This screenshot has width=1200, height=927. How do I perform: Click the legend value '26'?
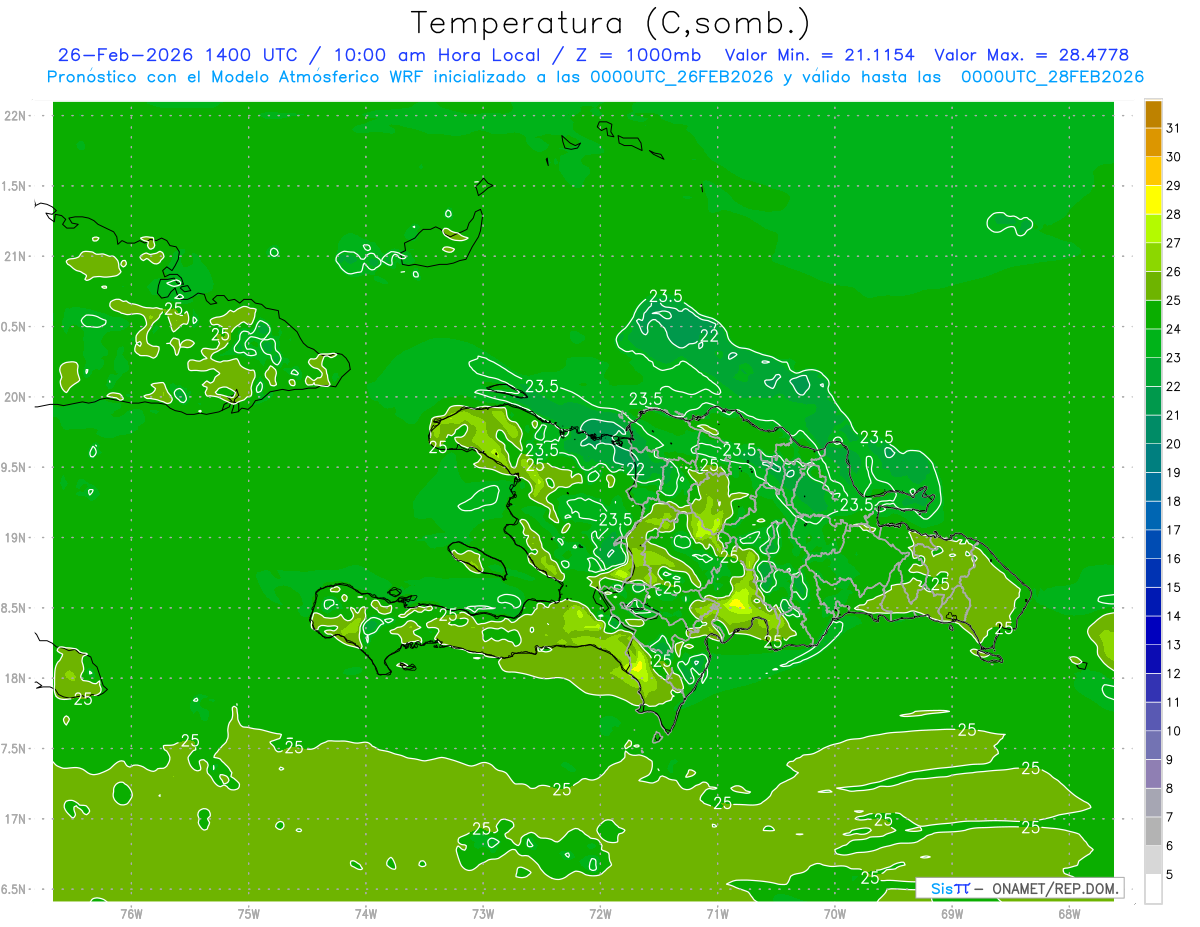point(1174,271)
